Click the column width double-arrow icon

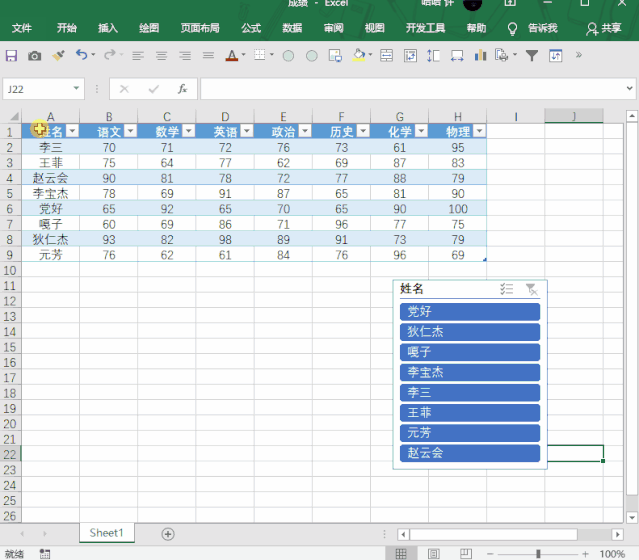457,55
